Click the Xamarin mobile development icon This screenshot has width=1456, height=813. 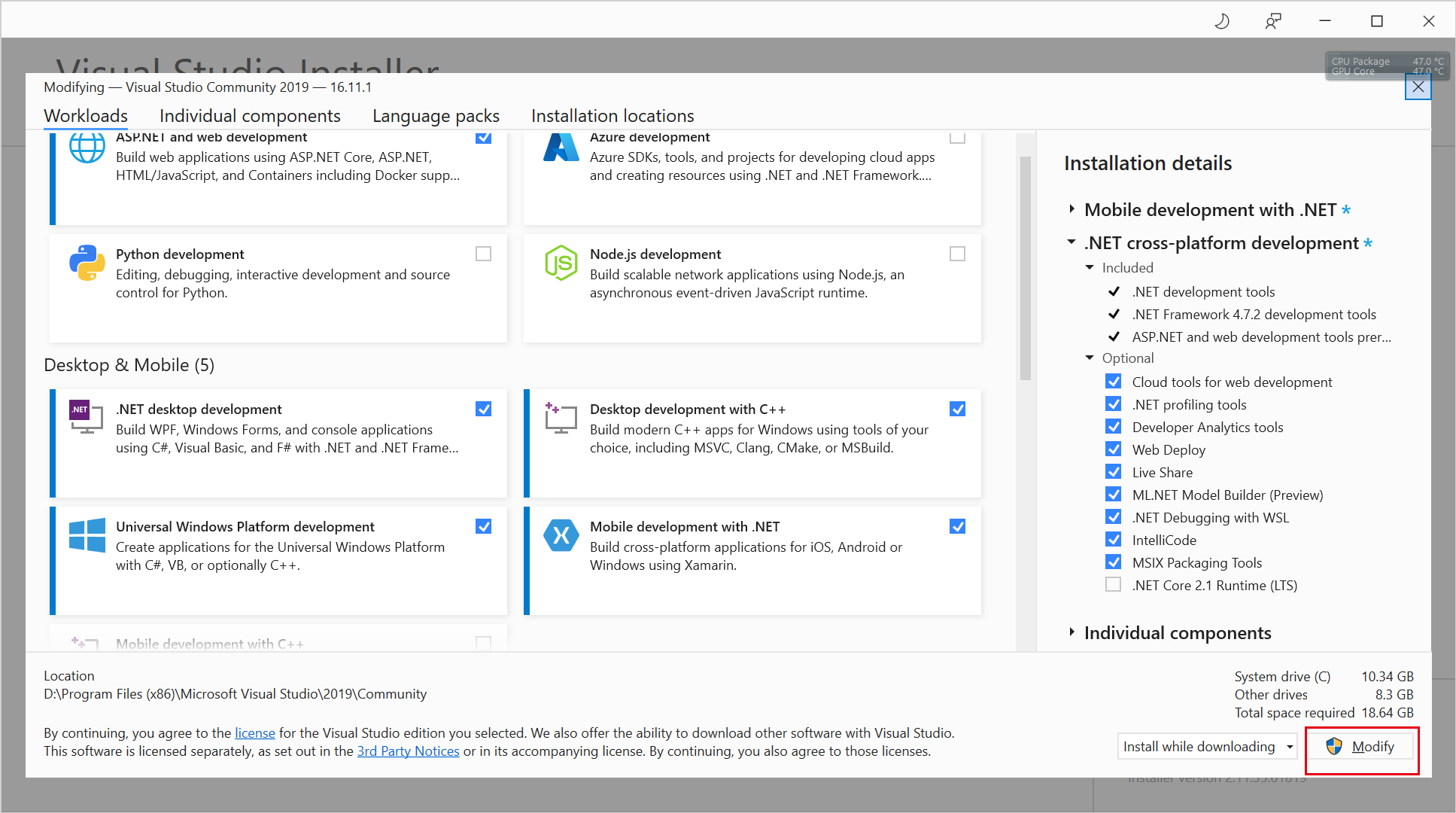(561, 535)
